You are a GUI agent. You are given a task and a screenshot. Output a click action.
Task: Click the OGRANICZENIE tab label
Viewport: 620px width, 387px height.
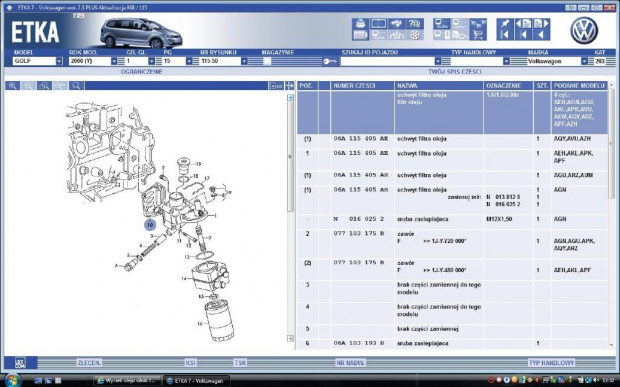click(x=142, y=72)
